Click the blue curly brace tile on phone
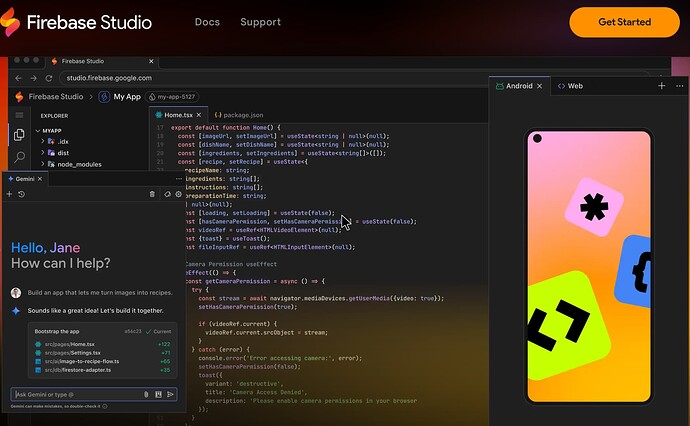Screen dimensions: 690x426 pos(633,271)
